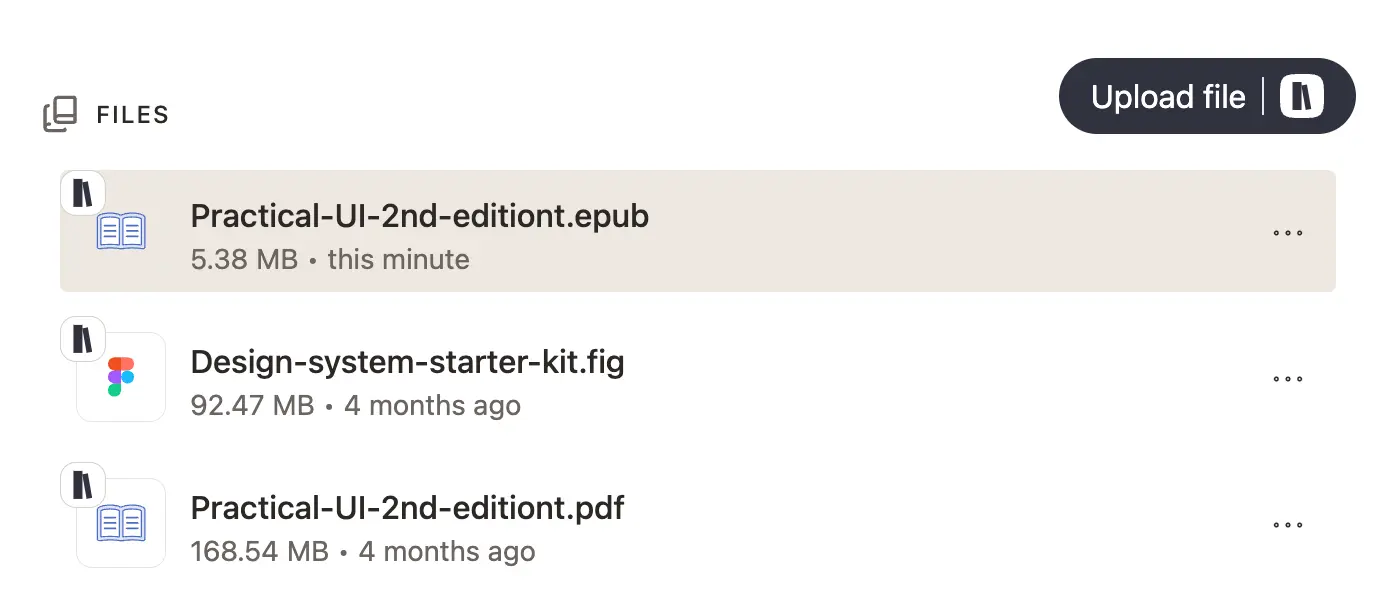Click the library badge on the PDF thumbnail
Viewport: 1390px width, 608px height.
82,484
